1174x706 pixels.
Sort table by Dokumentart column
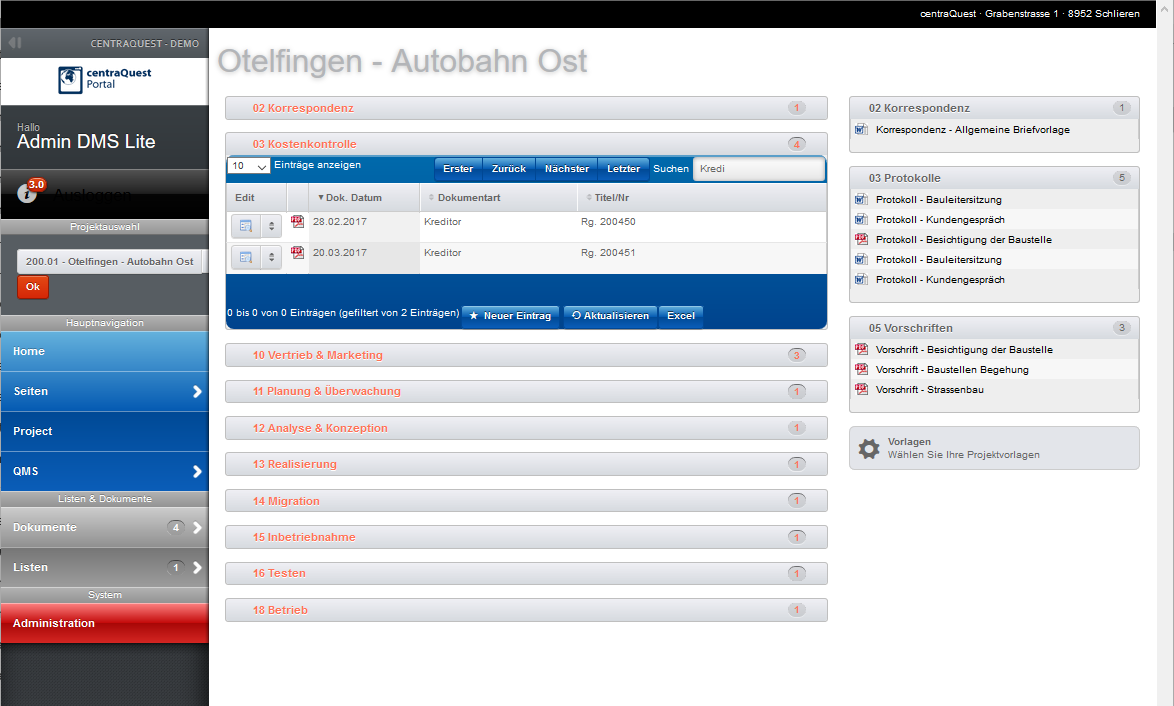[x=499, y=198]
